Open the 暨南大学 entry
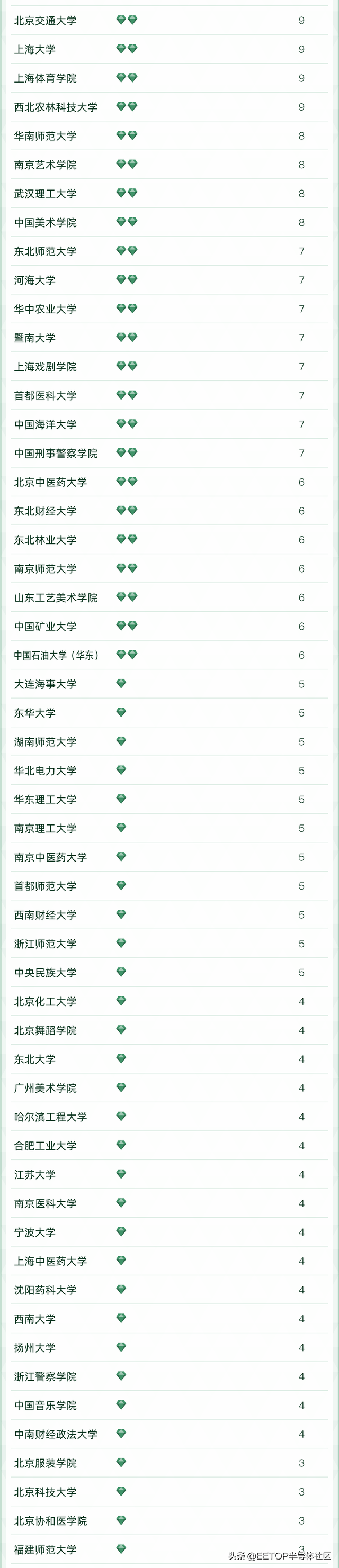Image resolution: width=339 pixels, height=1568 pixels. (x=35, y=338)
